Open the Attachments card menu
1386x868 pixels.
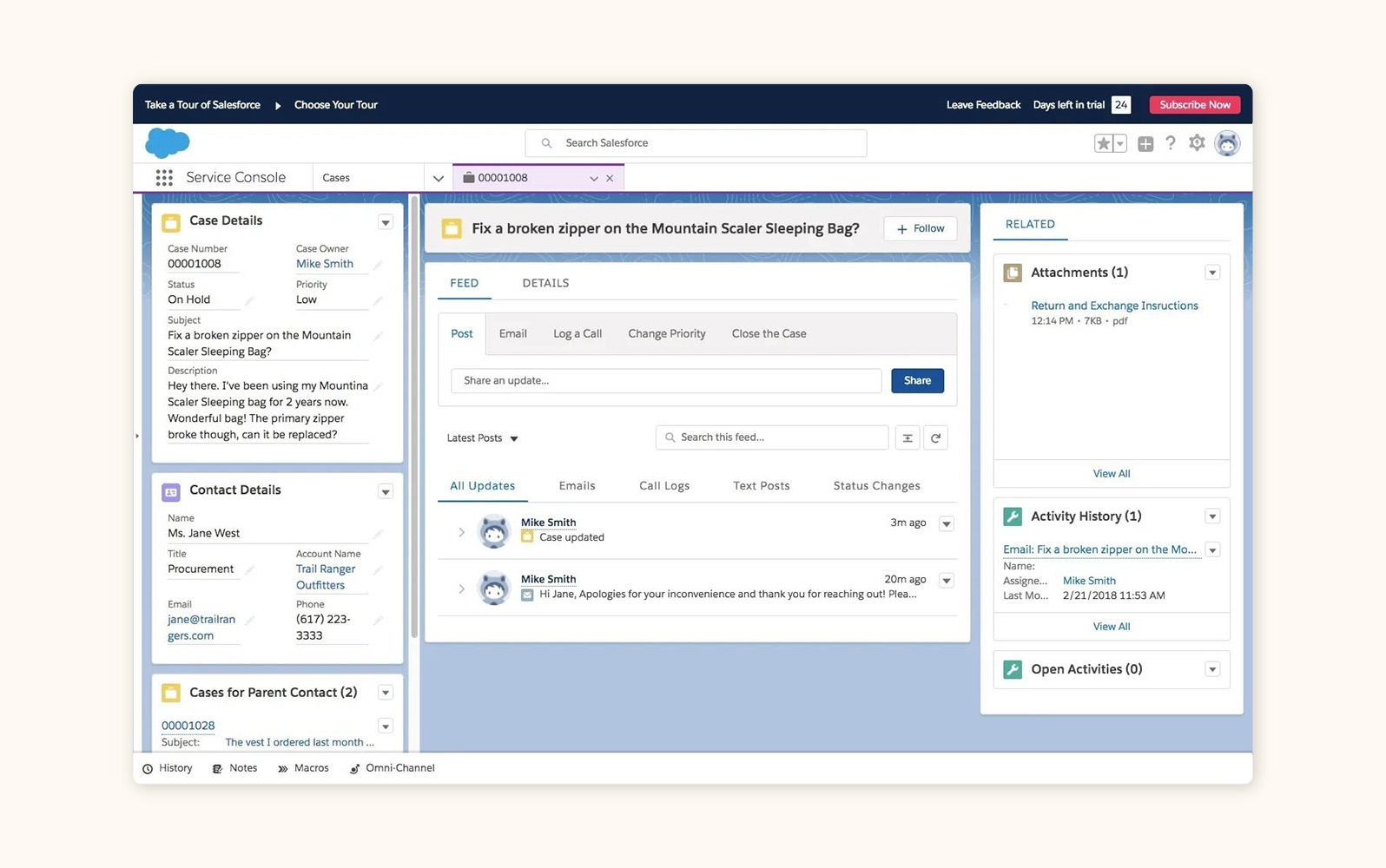[1212, 273]
